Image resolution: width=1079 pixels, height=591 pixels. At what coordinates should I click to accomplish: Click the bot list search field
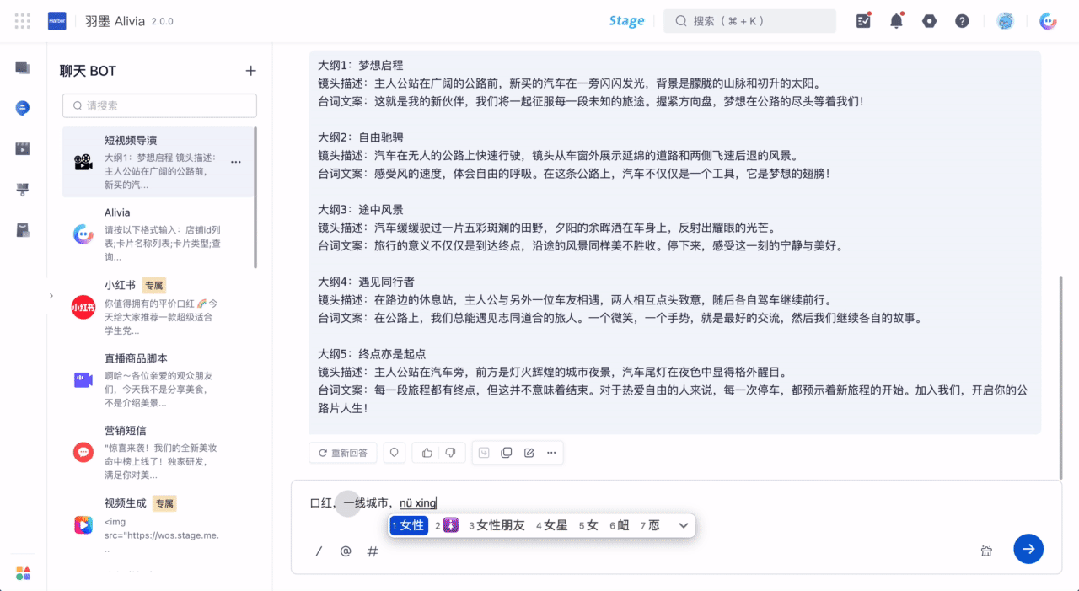tap(160, 105)
